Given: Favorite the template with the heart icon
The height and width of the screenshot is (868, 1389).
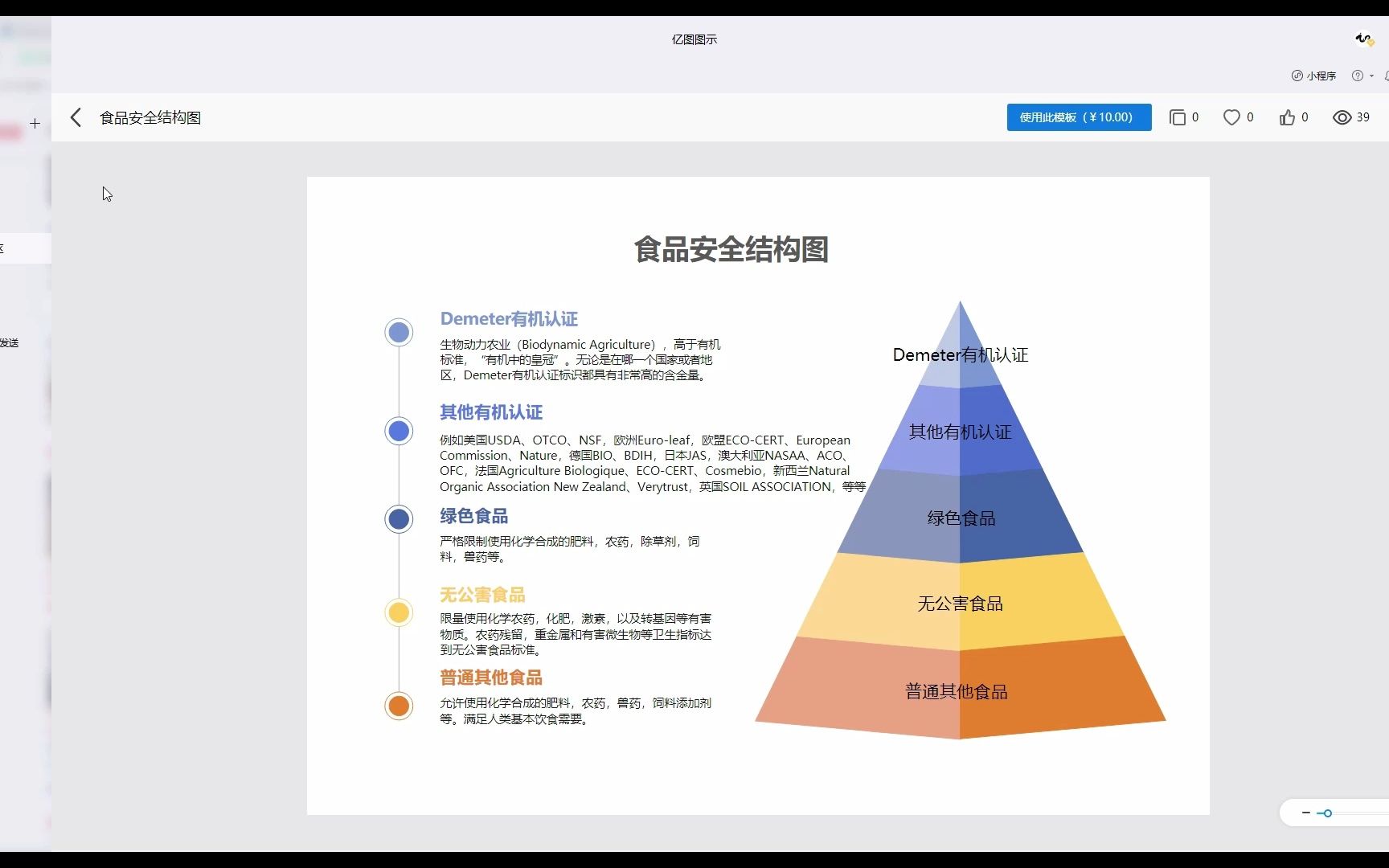Looking at the screenshot, I should 1231,117.
